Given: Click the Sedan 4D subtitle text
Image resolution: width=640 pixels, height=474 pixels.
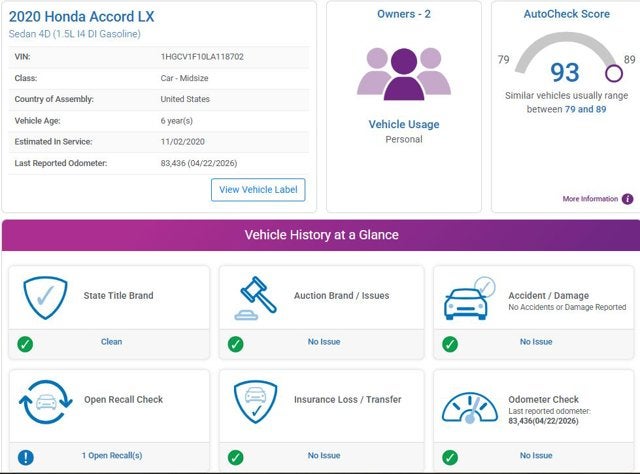Looking at the screenshot, I should [x=74, y=34].
